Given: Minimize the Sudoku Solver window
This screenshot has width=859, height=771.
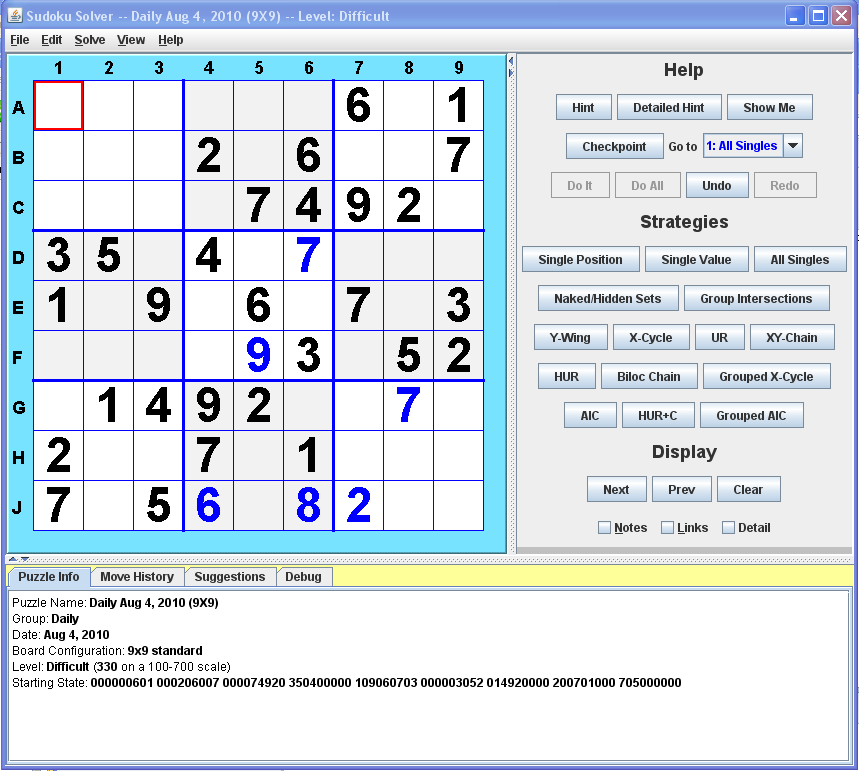Looking at the screenshot, I should tap(795, 16).
